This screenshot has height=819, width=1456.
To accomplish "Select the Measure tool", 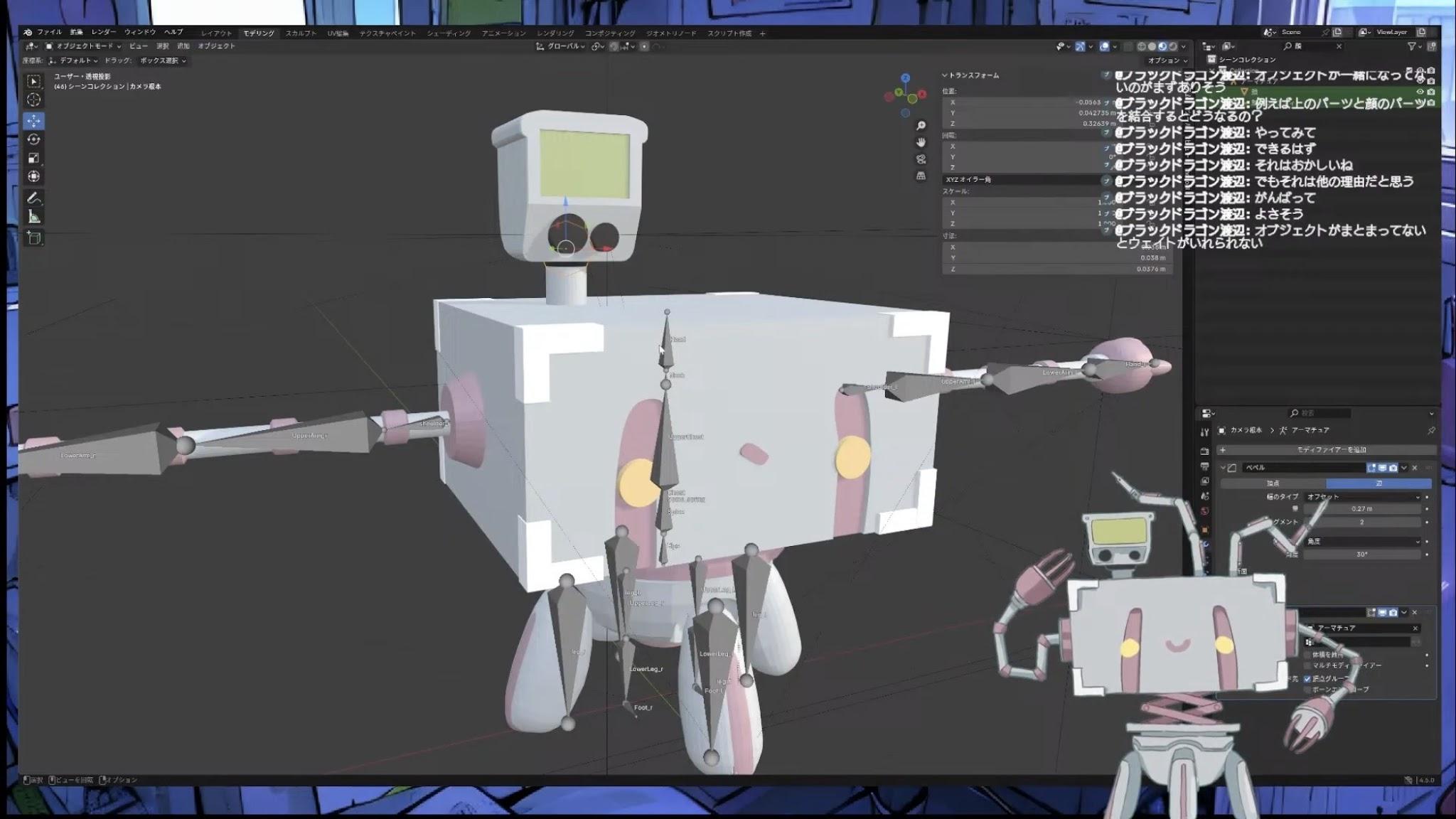I will point(33,217).
